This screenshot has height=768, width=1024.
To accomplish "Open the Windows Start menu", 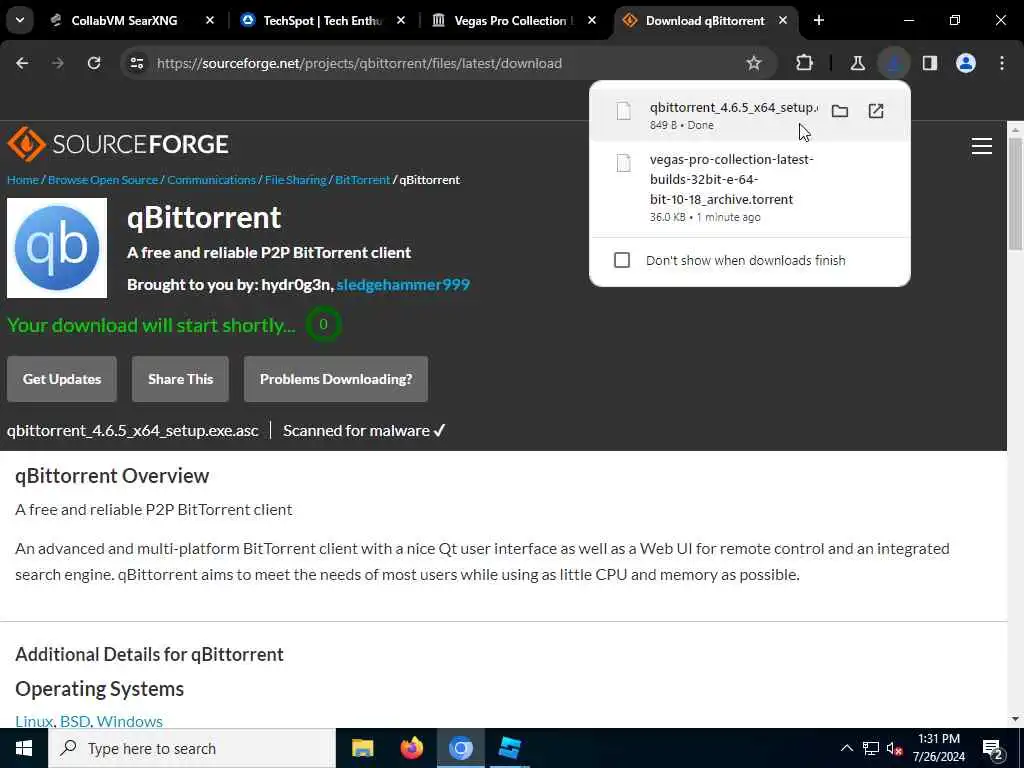I will tap(24, 748).
